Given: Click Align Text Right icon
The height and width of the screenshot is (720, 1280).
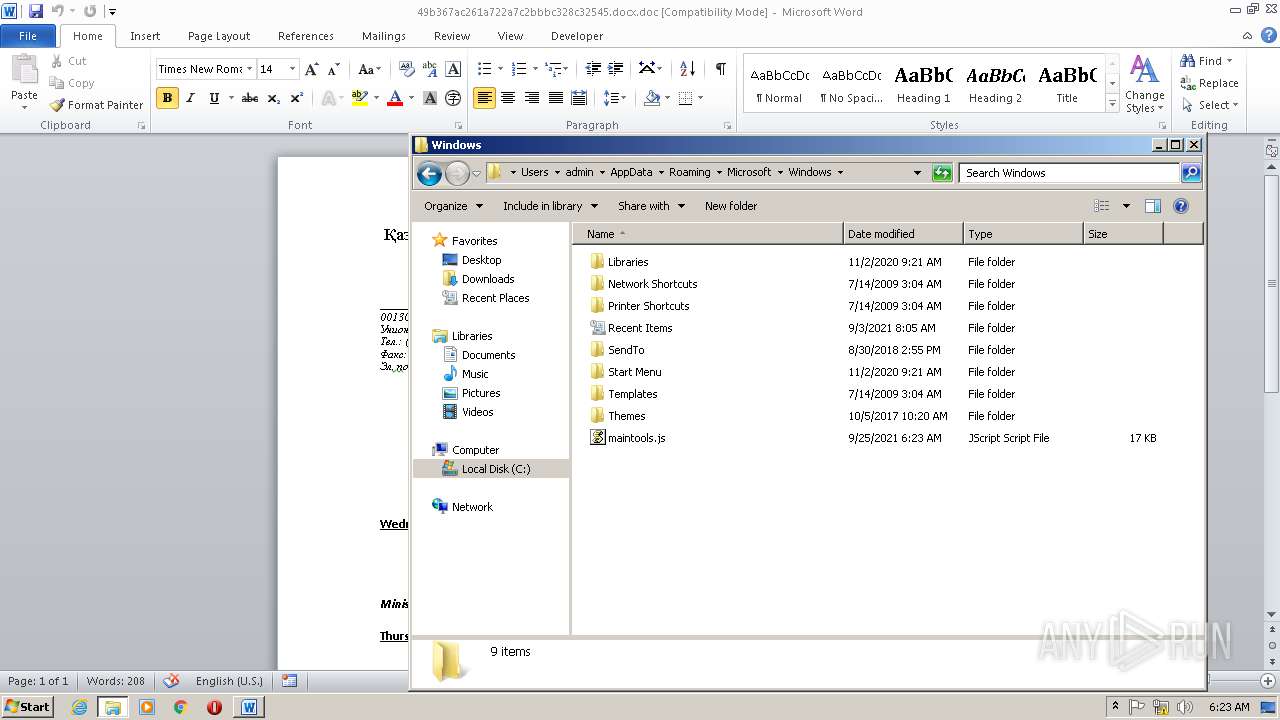Looking at the screenshot, I should click(x=532, y=98).
